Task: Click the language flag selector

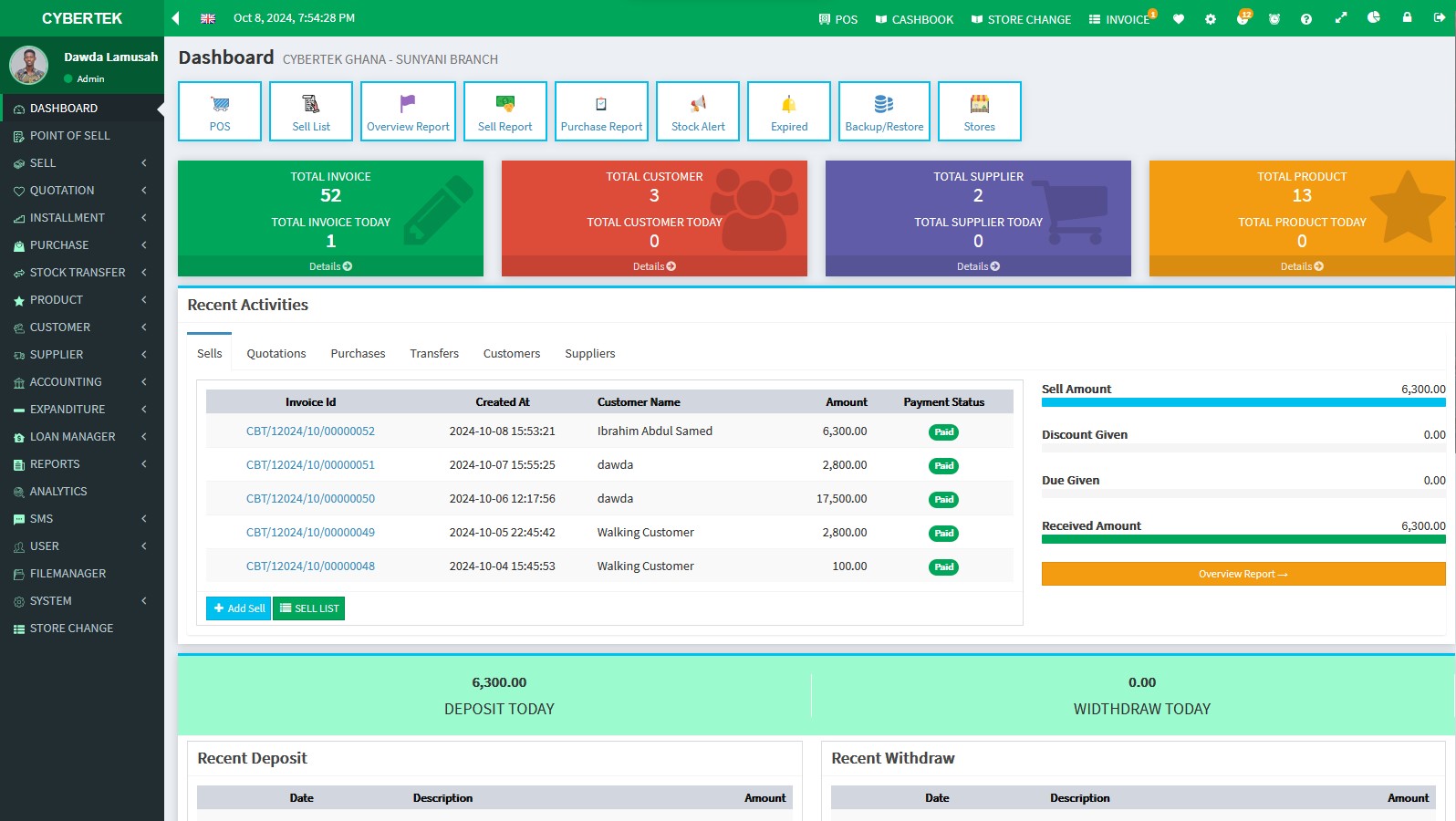Action: coord(208,18)
